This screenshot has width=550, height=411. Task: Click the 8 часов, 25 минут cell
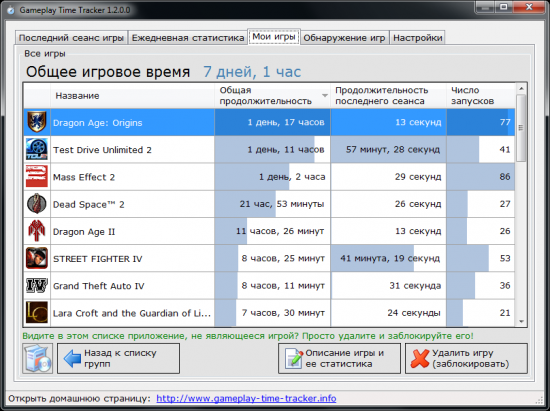tap(272, 258)
